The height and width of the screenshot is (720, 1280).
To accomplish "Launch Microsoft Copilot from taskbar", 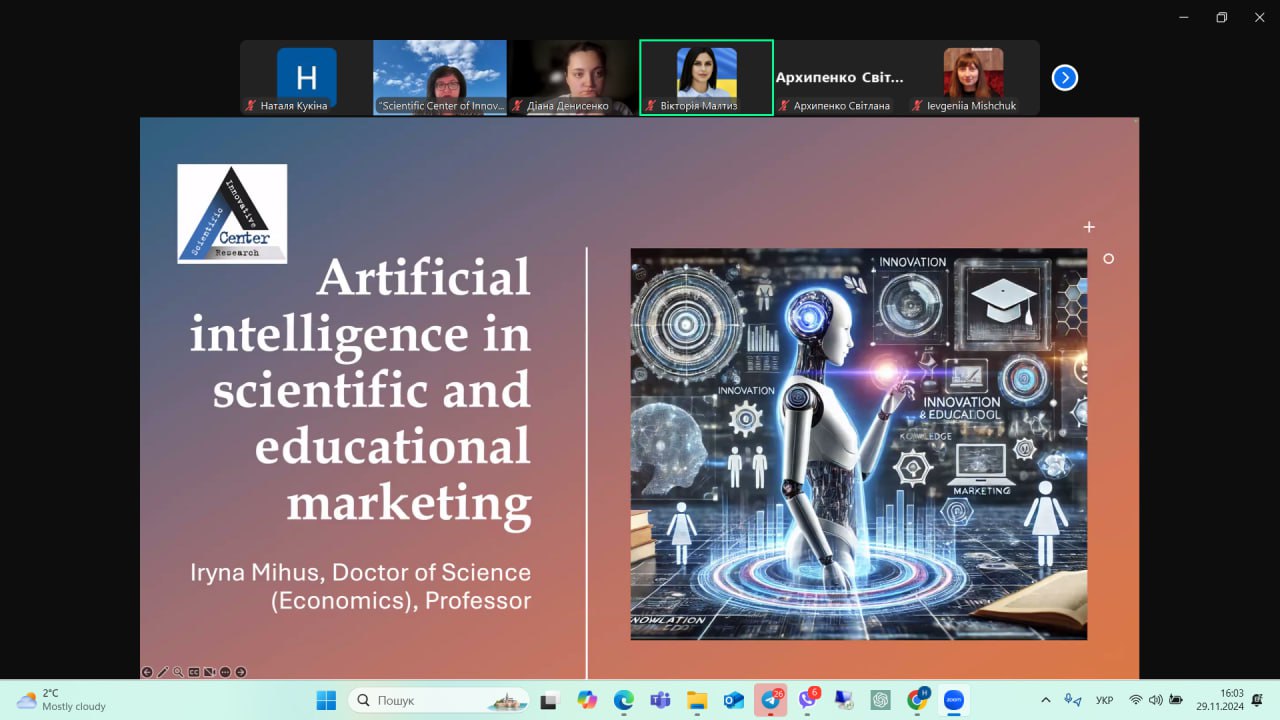I will pos(587,700).
